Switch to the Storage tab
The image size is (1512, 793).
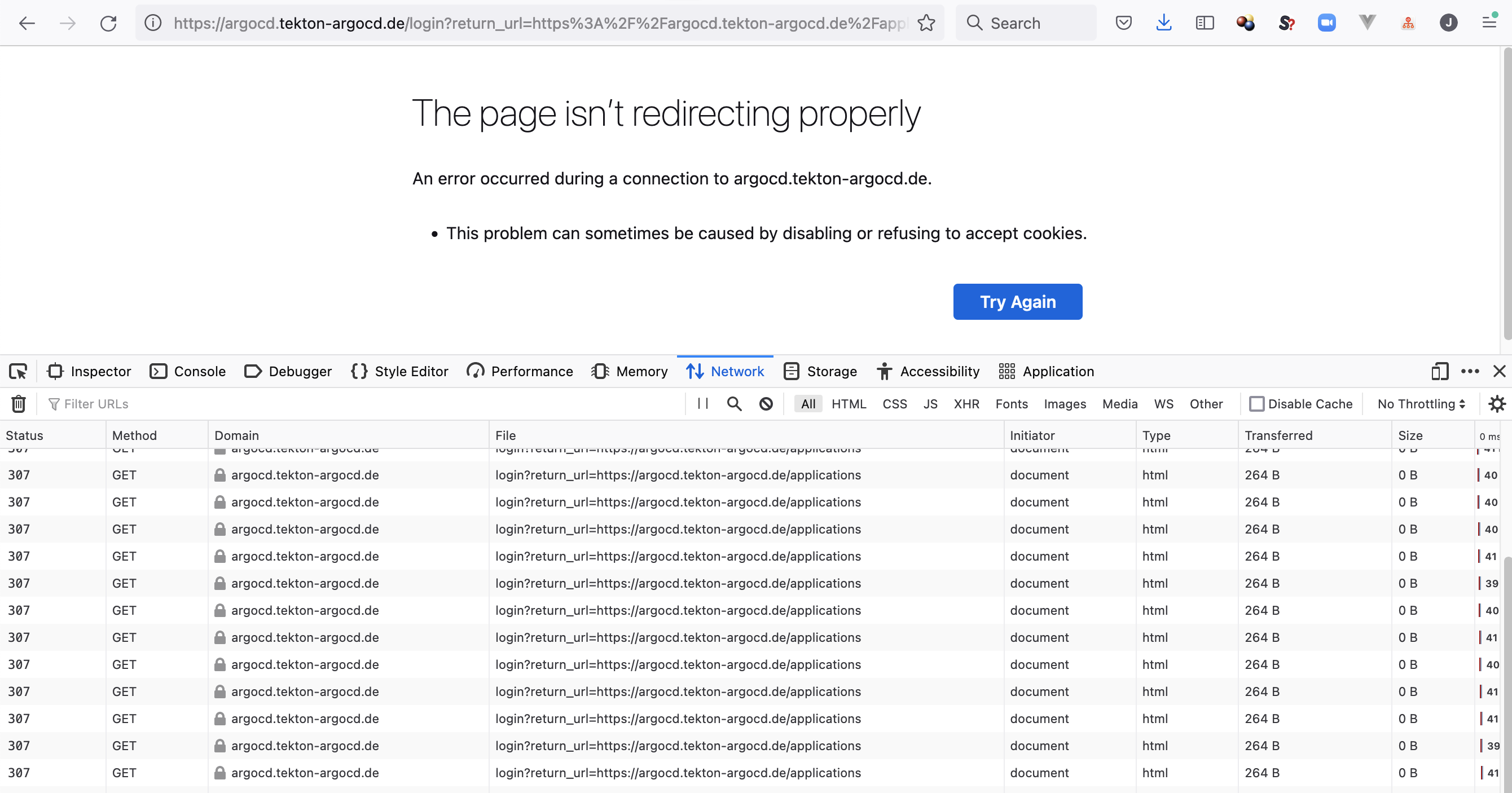pos(820,372)
